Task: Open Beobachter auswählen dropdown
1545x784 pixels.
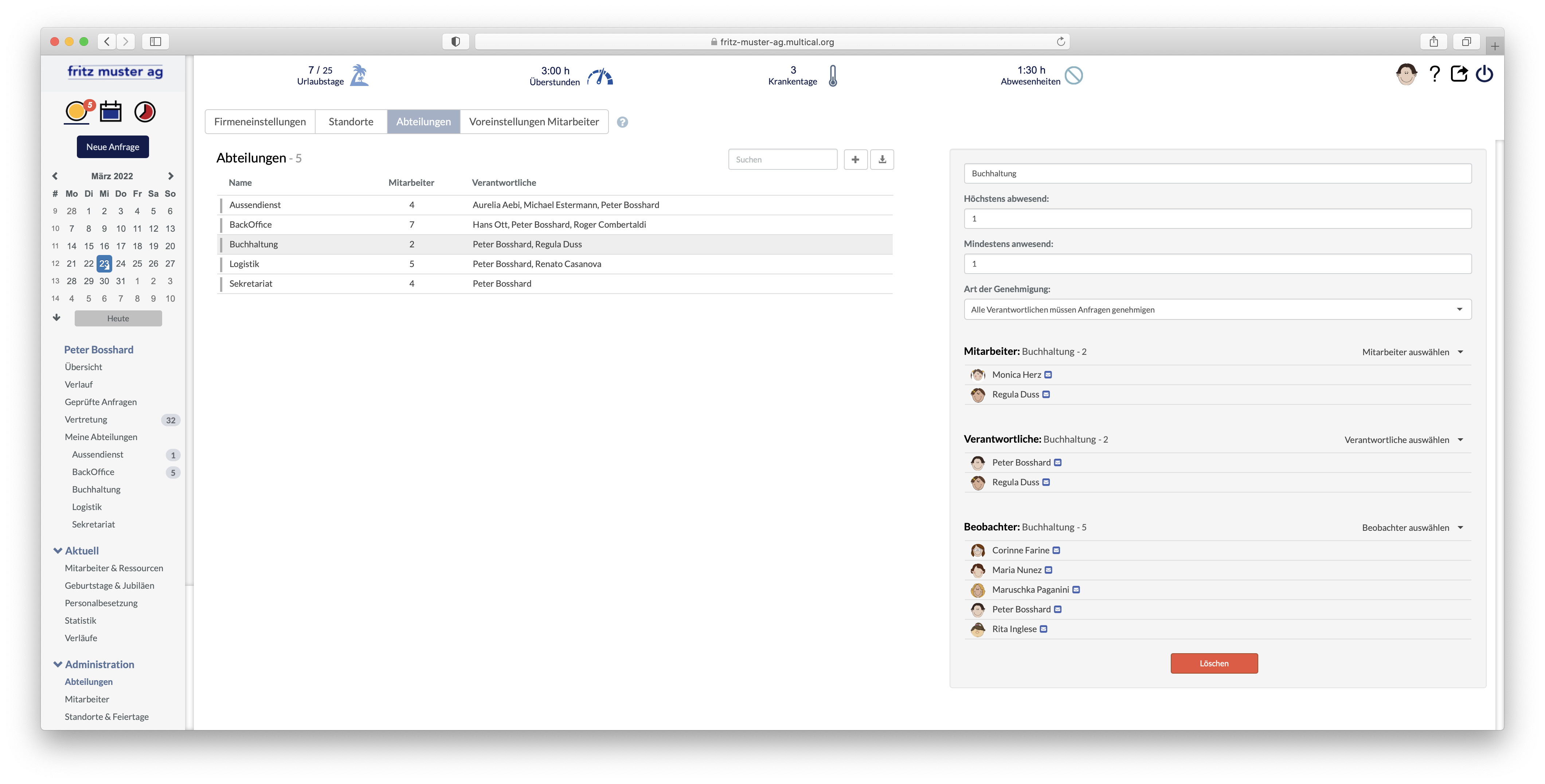Action: 1412,528
